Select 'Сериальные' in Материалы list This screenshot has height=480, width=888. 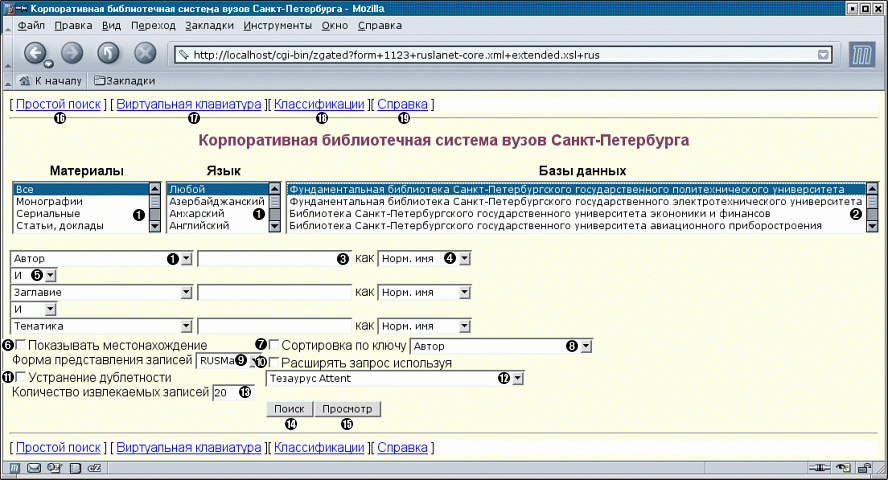tap(80, 213)
